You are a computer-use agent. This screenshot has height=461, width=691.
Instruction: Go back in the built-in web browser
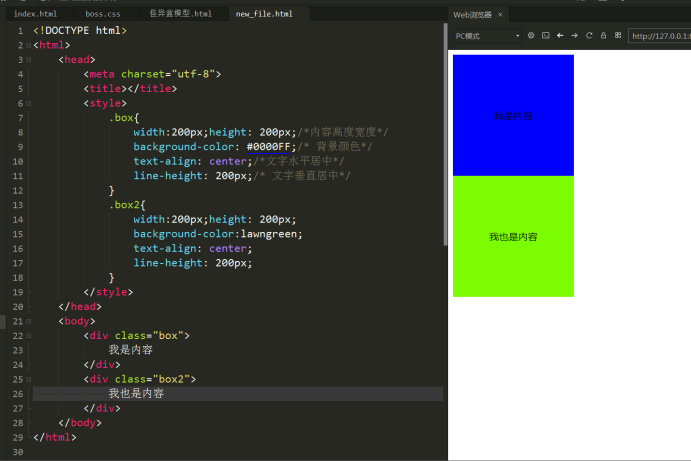pyautogui.click(x=560, y=36)
